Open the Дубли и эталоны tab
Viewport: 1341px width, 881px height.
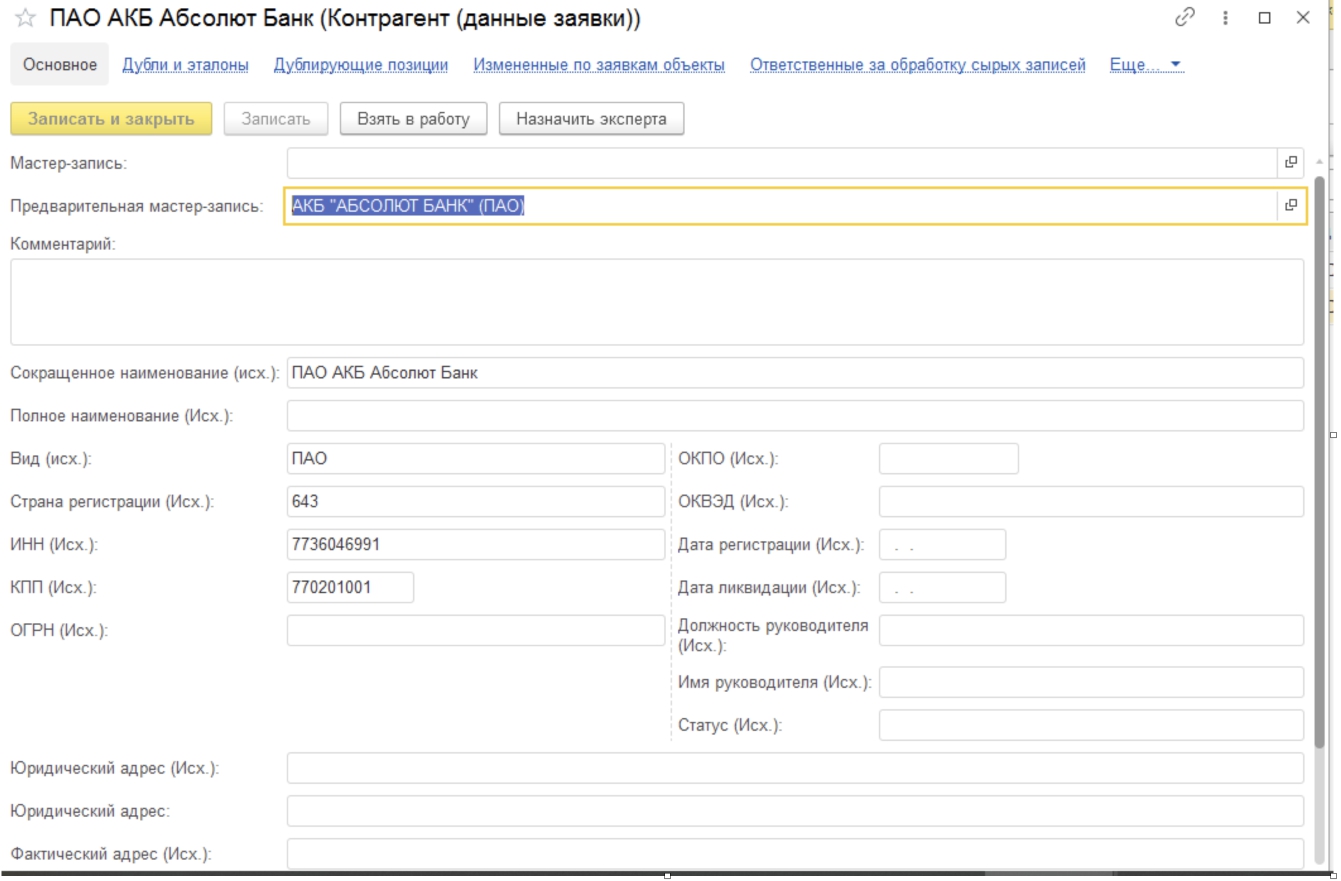[185, 65]
